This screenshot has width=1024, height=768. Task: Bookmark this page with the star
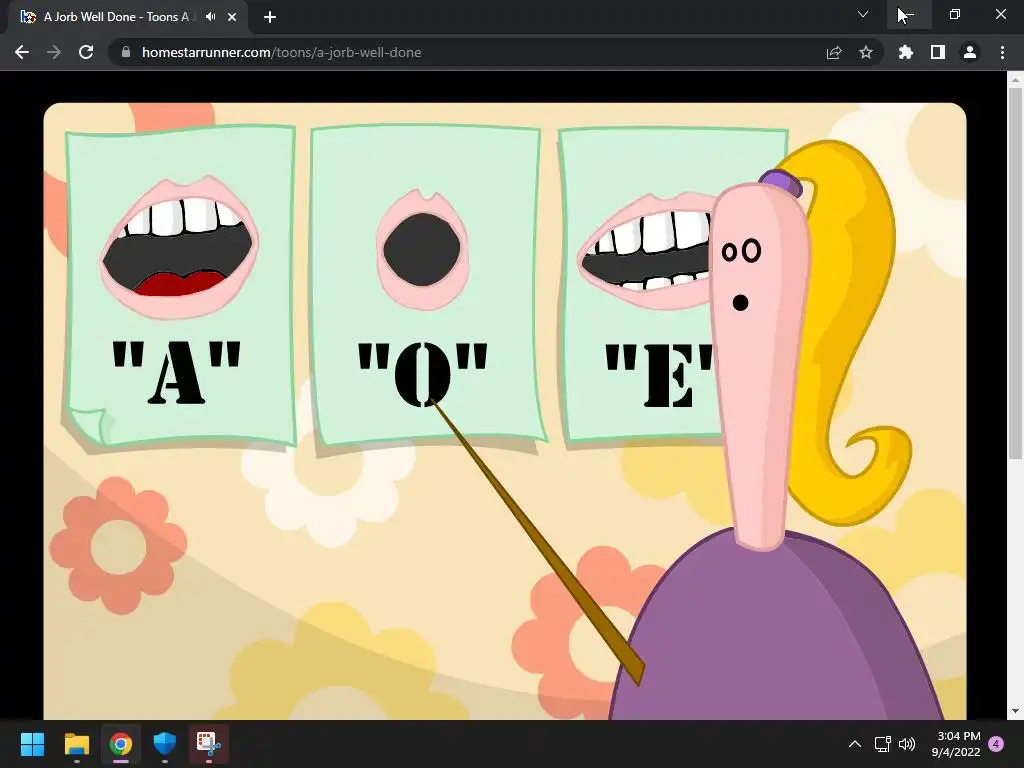(866, 52)
